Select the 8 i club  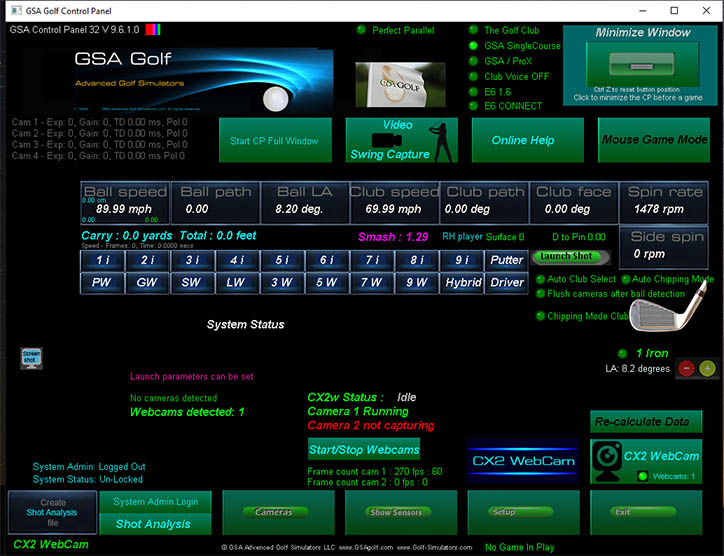[x=416, y=260]
